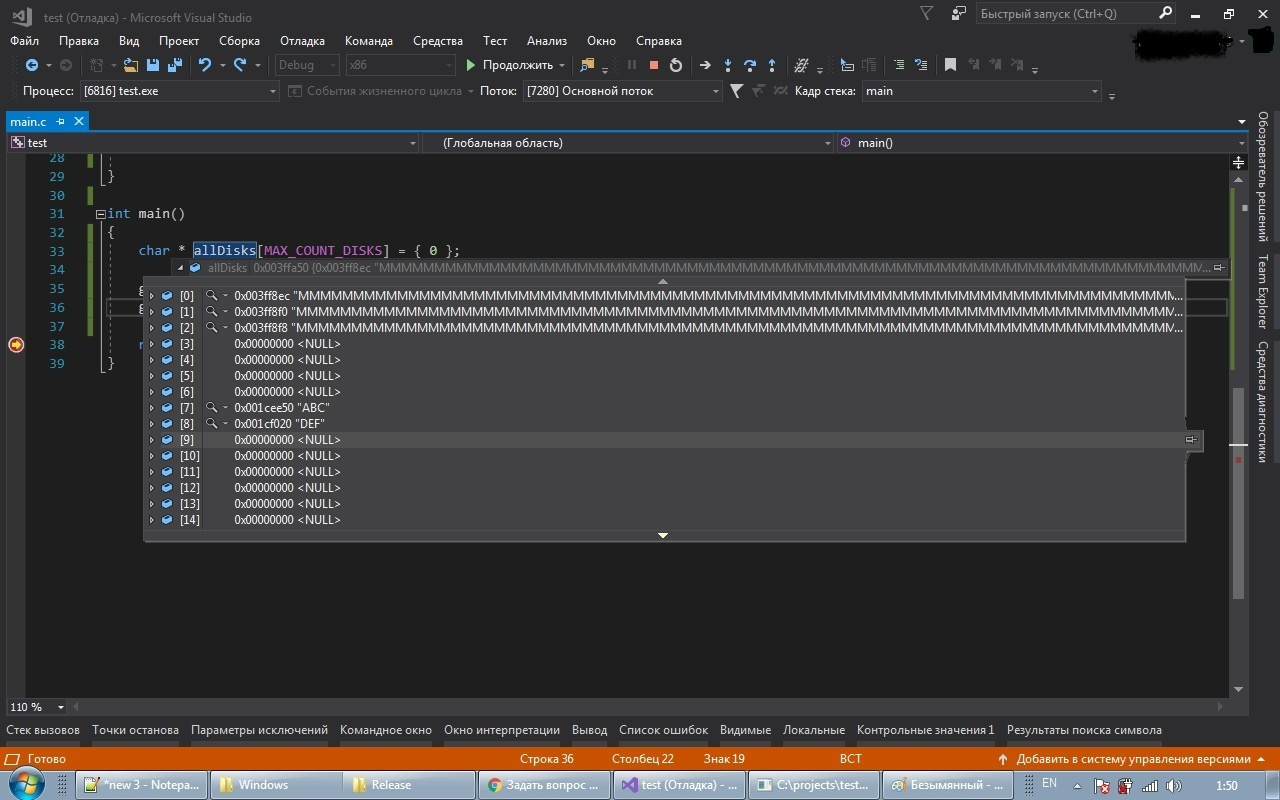1280x800 pixels.
Task: Click the Save floppy disk icon
Action: 153,65
